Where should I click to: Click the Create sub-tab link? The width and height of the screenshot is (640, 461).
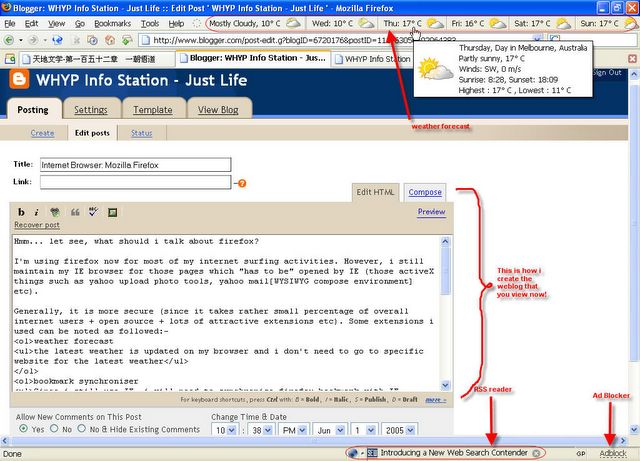point(42,133)
